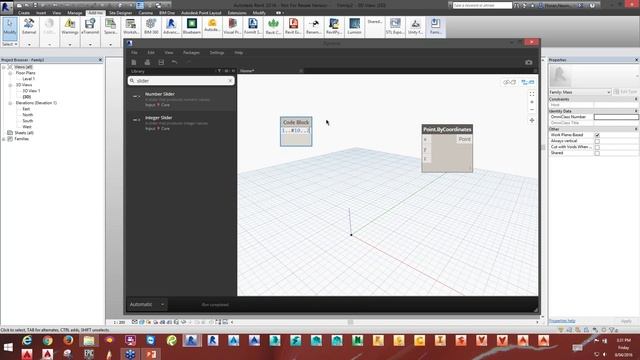
Task: Open the Settings menu in Dynamo
Action: [217, 53]
